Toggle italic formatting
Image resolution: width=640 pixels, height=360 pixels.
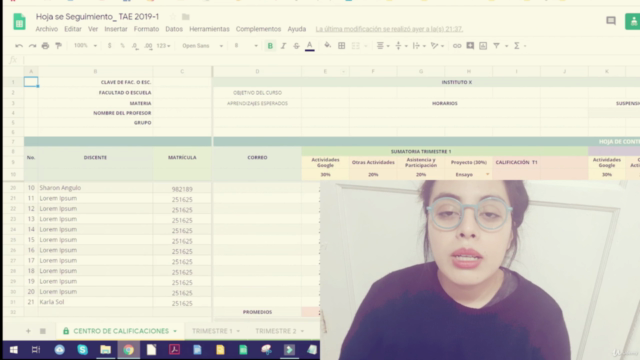pyautogui.click(x=283, y=46)
